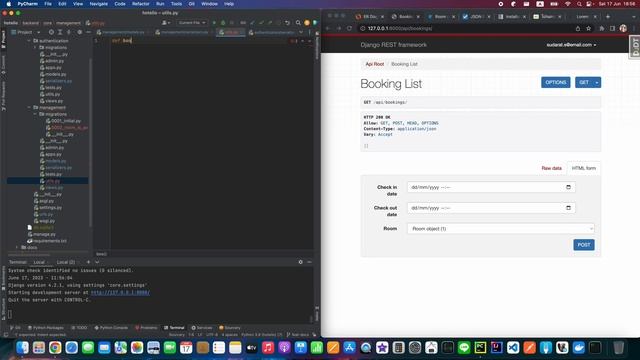Click the Django REST framework brand link
Image resolution: width=640 pixels, height=360 pixels.
coord(393,45)
